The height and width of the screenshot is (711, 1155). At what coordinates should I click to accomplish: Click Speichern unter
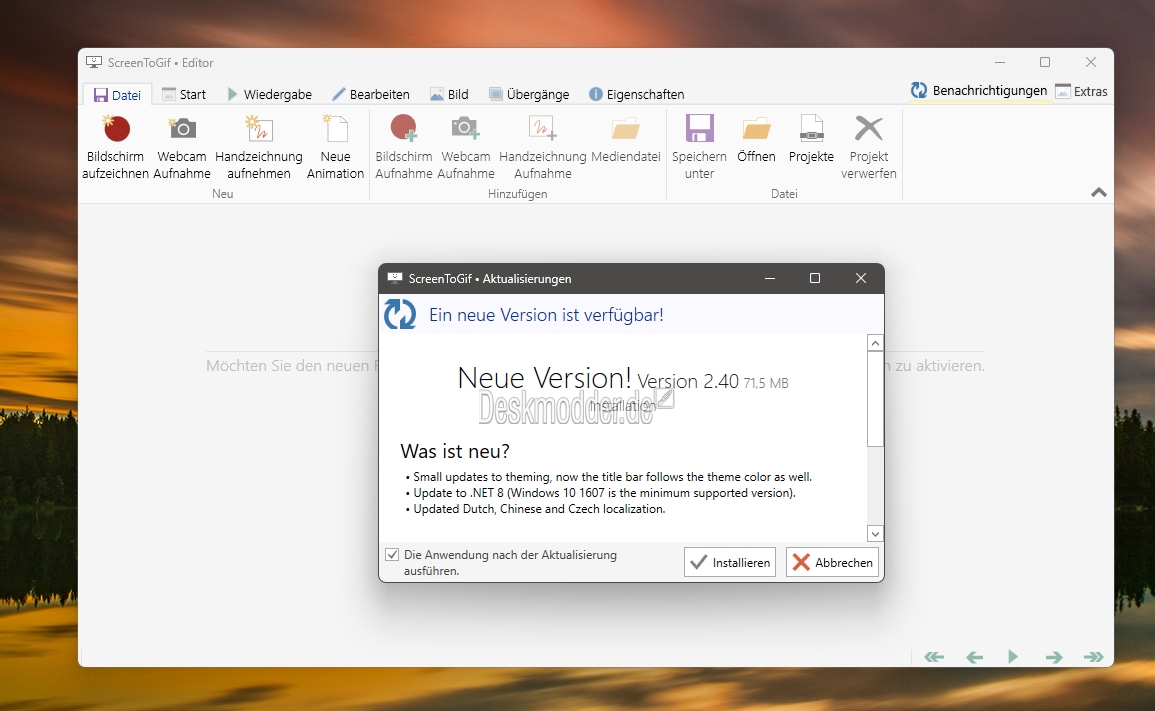click(699, 147)
